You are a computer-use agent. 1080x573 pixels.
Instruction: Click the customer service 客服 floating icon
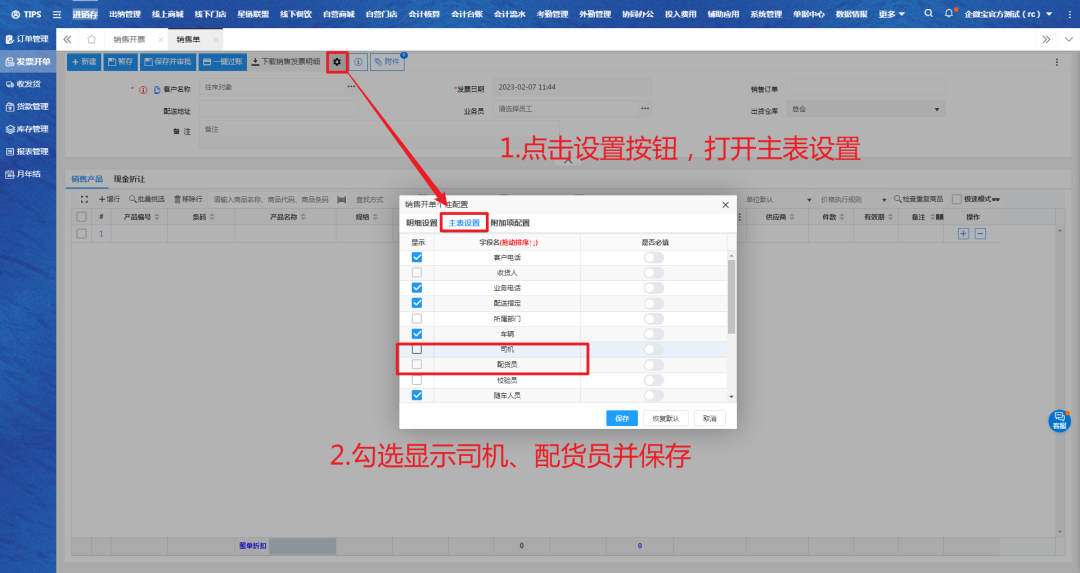point(1059,420)
